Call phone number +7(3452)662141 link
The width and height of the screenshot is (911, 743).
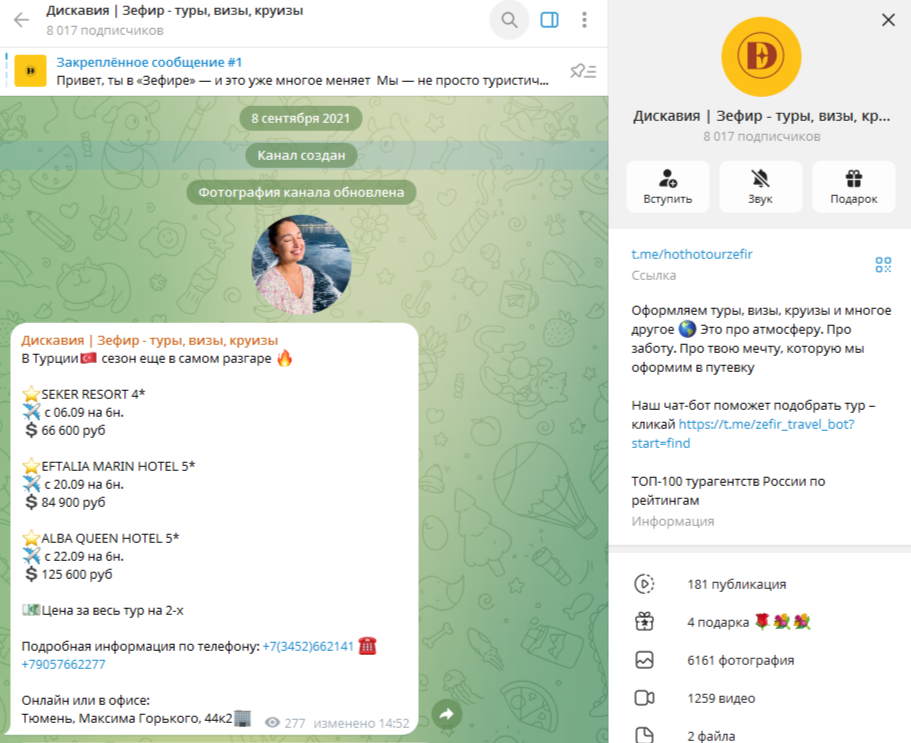tap(308, 646)
